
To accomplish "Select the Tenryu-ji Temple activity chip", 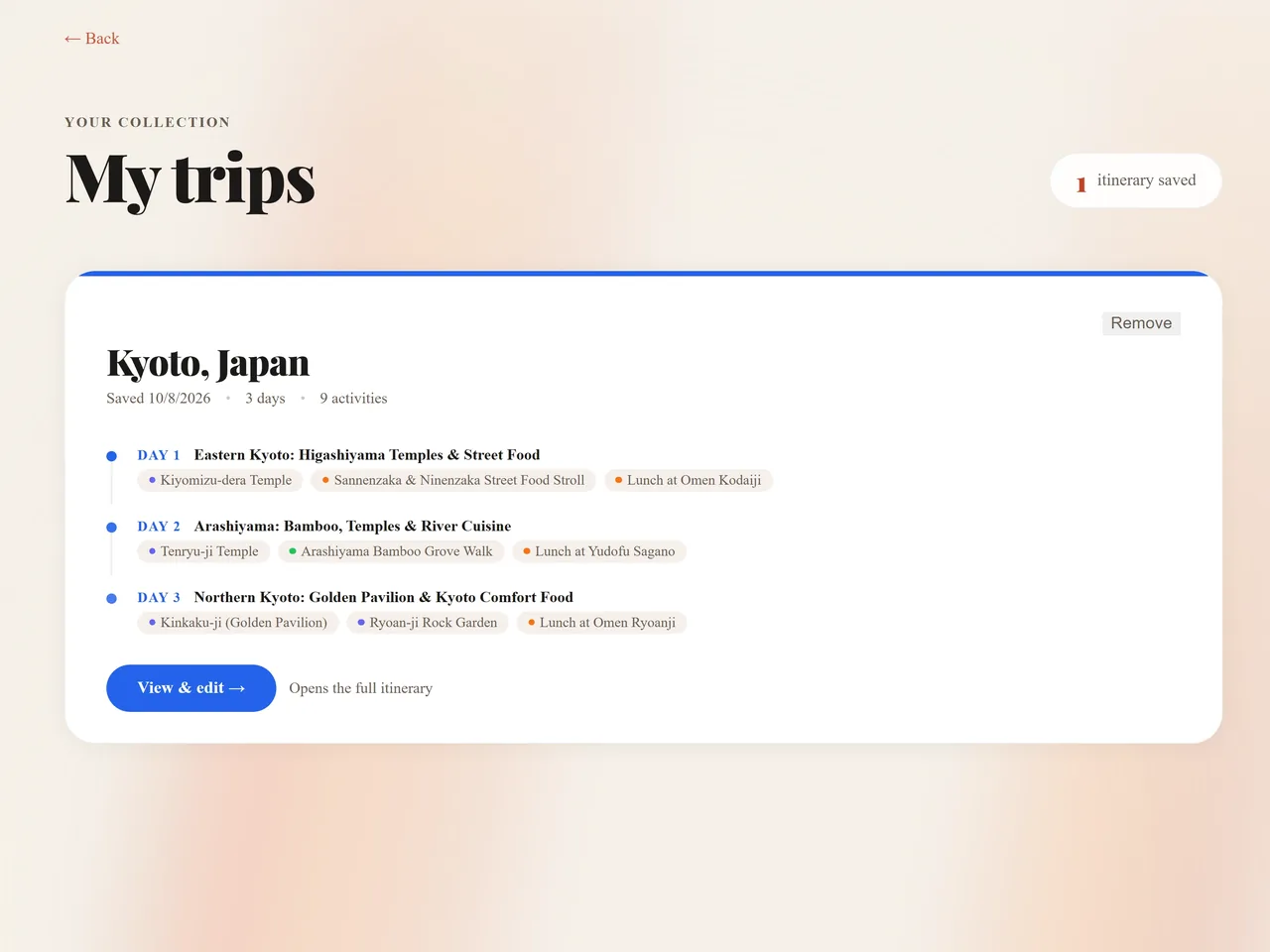I will (203, 551).
